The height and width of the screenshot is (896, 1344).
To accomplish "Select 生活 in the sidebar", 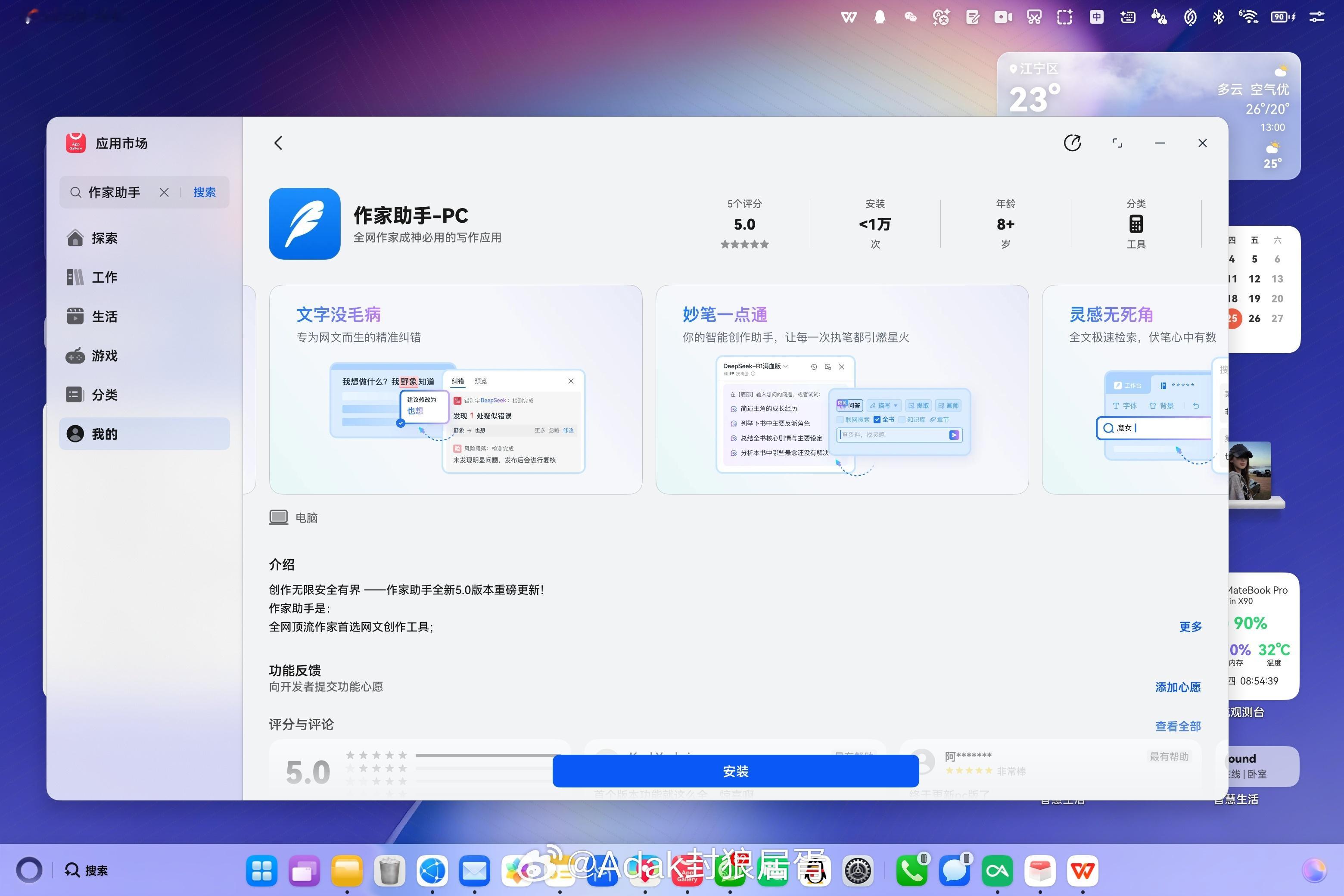I will 145,316.
